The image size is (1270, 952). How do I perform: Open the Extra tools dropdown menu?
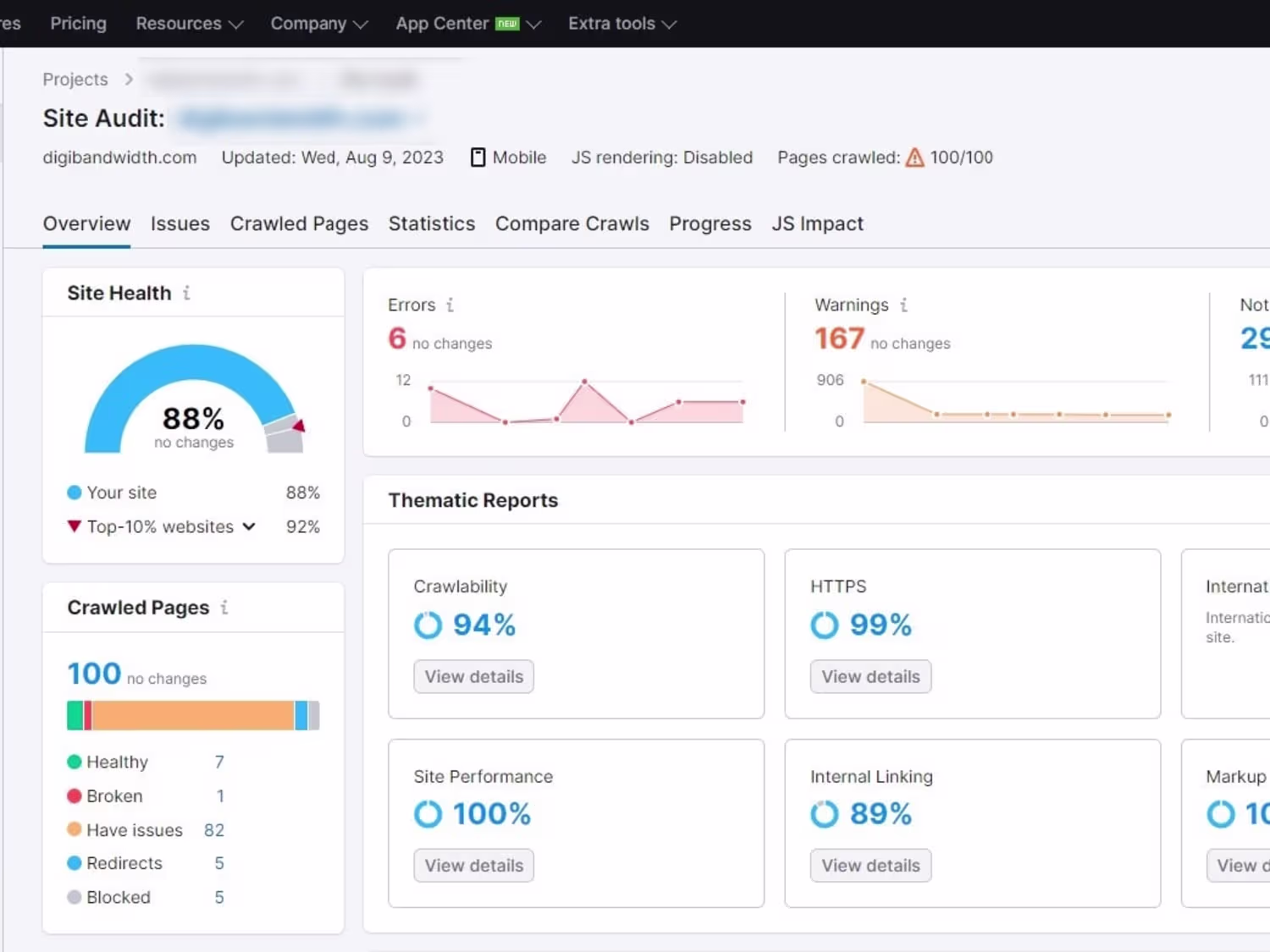(x=622, y=24)
